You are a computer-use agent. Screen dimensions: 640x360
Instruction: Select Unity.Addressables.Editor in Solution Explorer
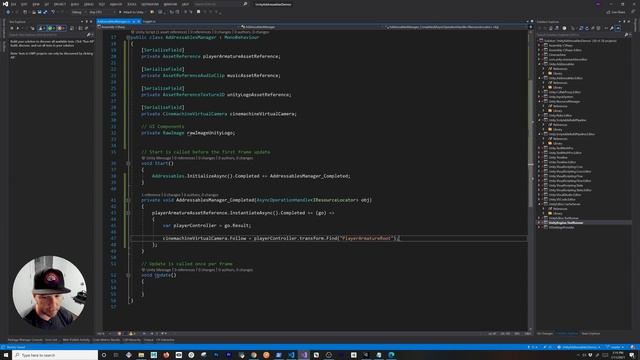(x=565, y=78)
